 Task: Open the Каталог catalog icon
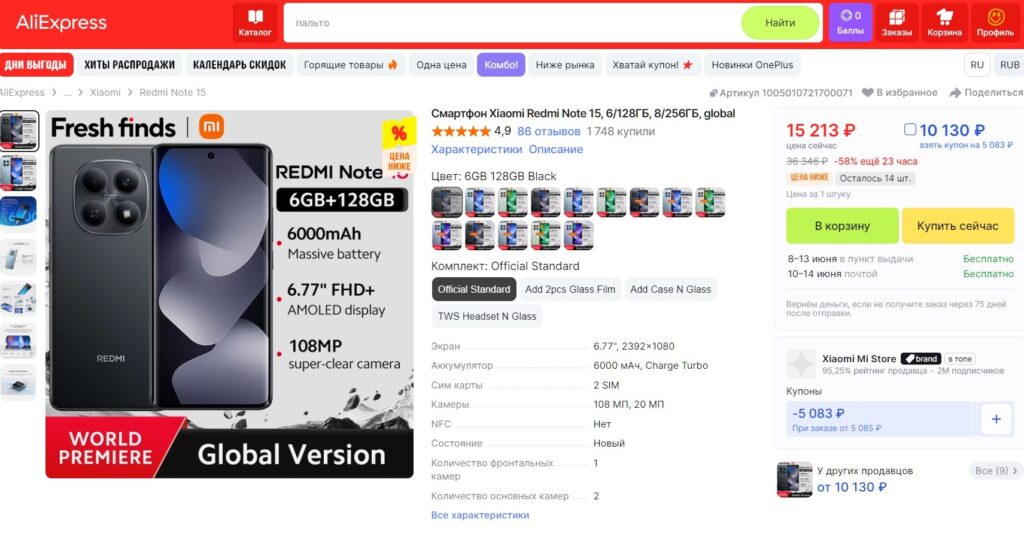tap(255, 23)
